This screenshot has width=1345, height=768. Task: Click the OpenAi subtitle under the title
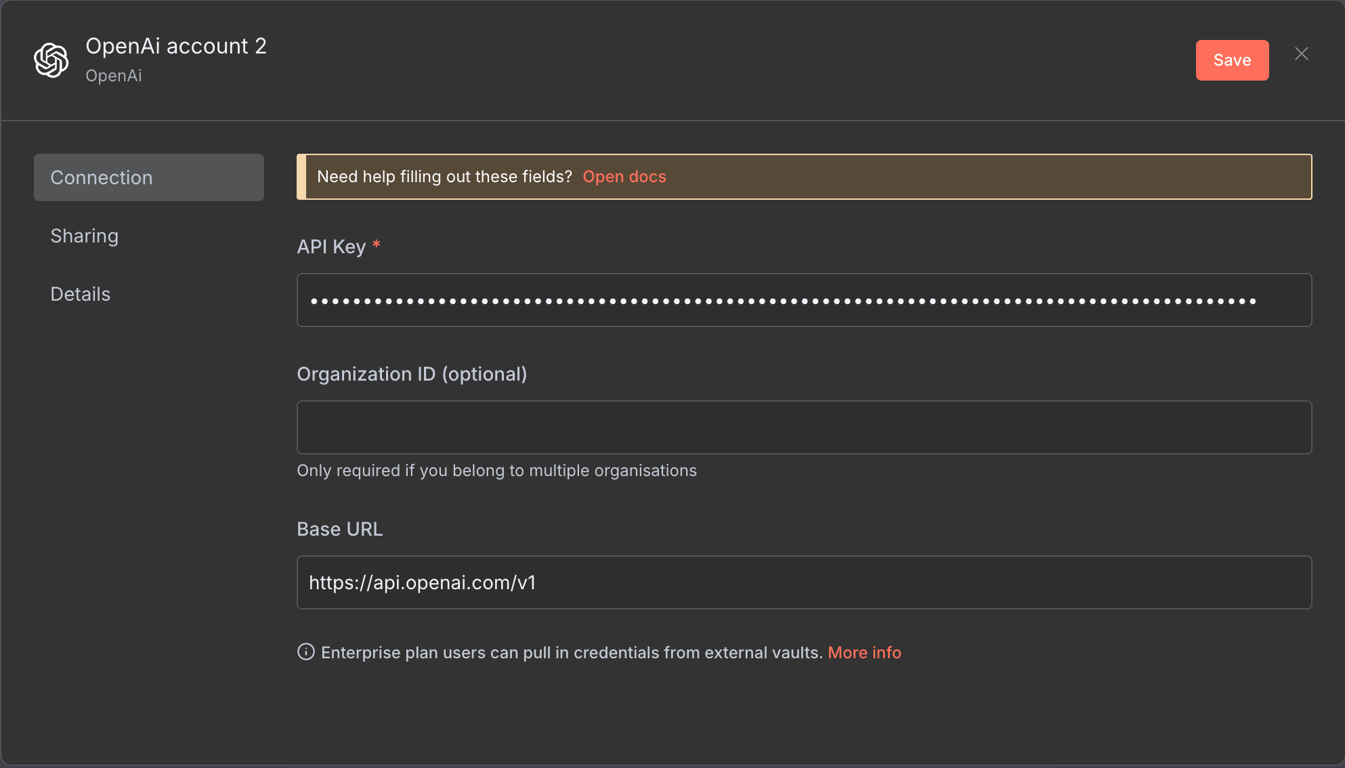coord(113,75)
